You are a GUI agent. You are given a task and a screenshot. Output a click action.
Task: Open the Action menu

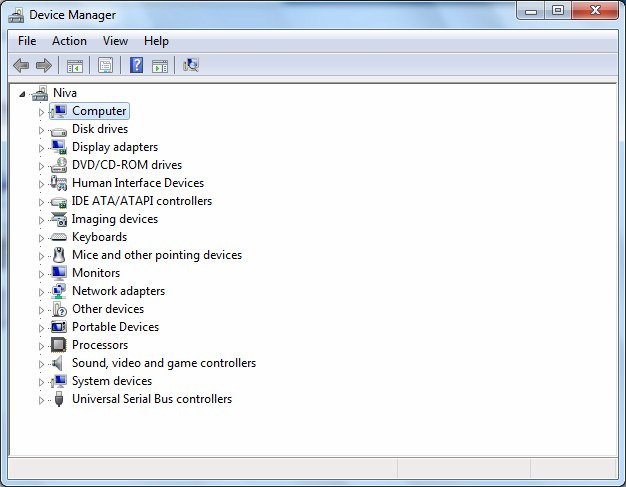(69, 41)
